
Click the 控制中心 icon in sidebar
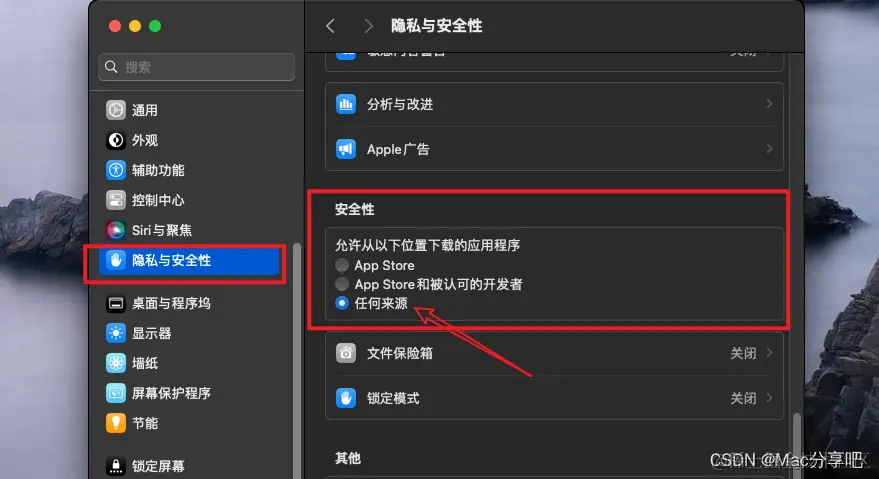(116, 200)
